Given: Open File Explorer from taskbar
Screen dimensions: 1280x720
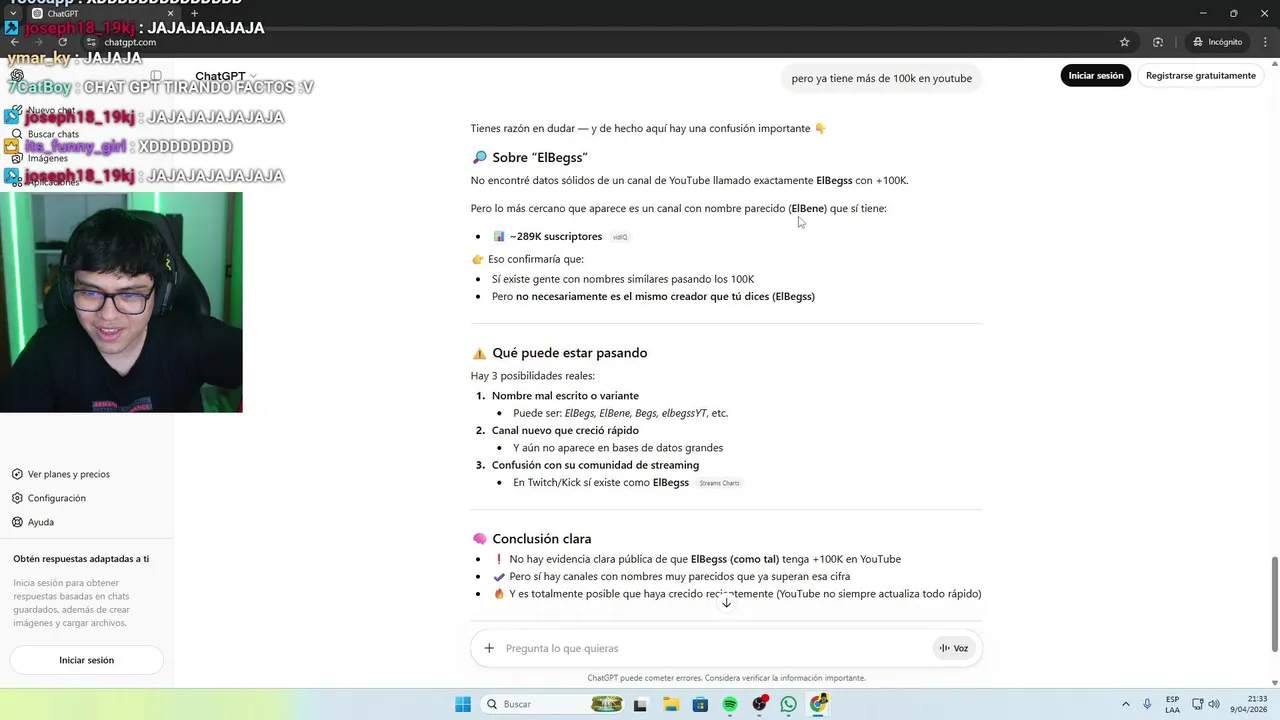Looking at the screenshot, I should [x=670, y=704].
